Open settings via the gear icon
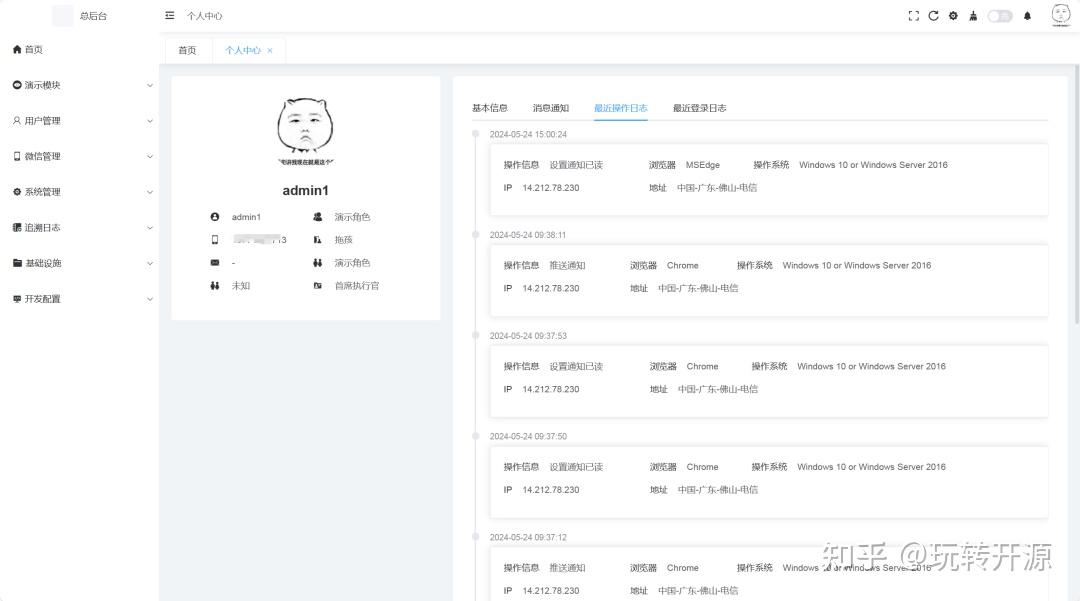 coord(953,15)
